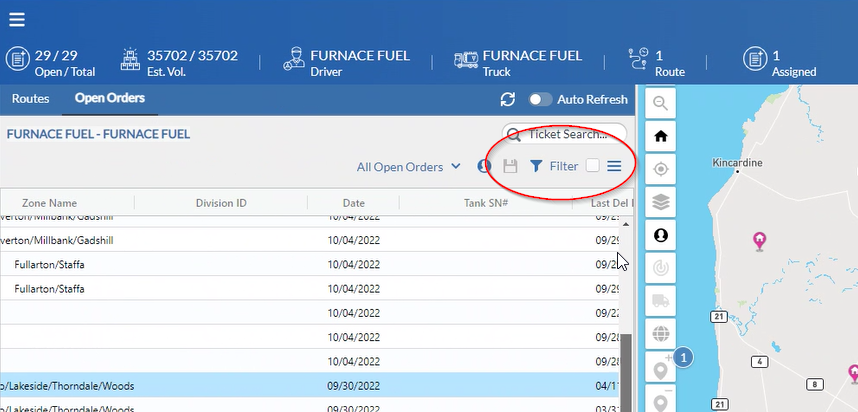Sort by the Division ID column header
The image size is (858, 412).
pyautogui.click(x=221, y=203)
